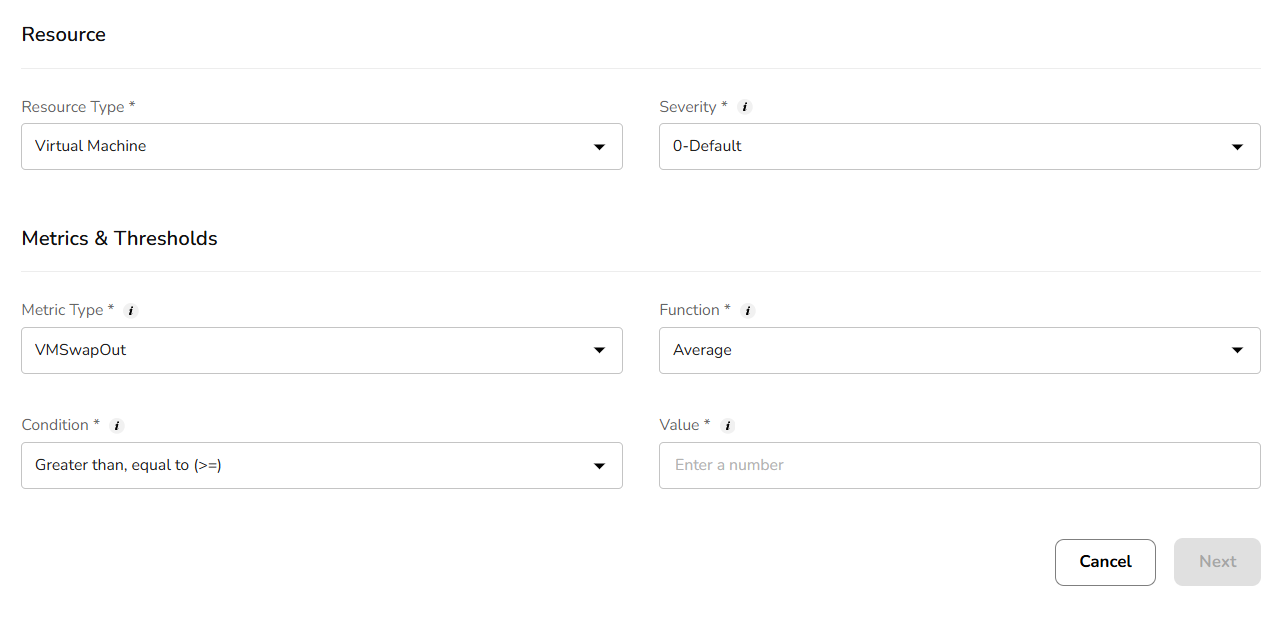Click the Severity dropdown arrow
The width and height of the screenshot is (1283, 619).
pos(1237,147)
